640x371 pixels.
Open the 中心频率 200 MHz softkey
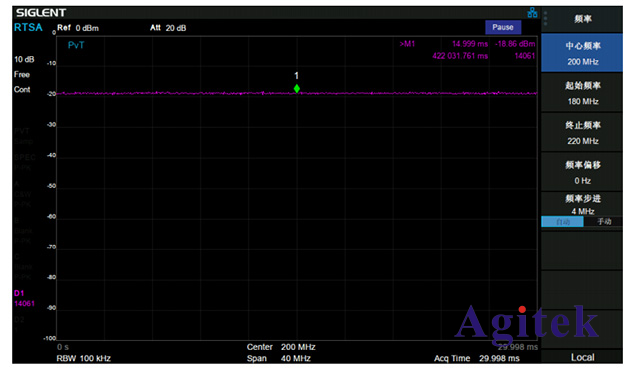(x=582, y=53)
